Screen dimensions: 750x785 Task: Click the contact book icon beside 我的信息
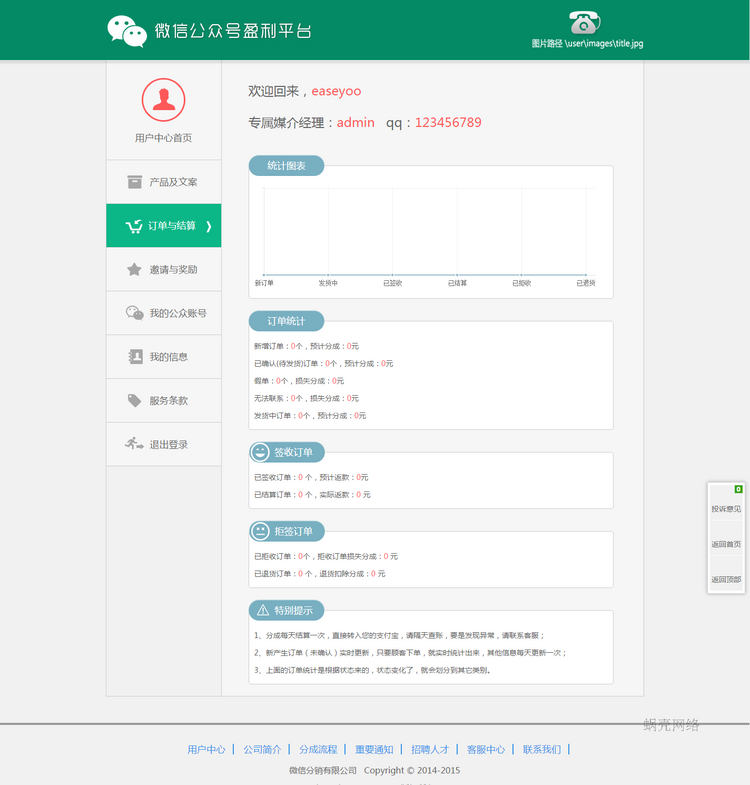135,356
